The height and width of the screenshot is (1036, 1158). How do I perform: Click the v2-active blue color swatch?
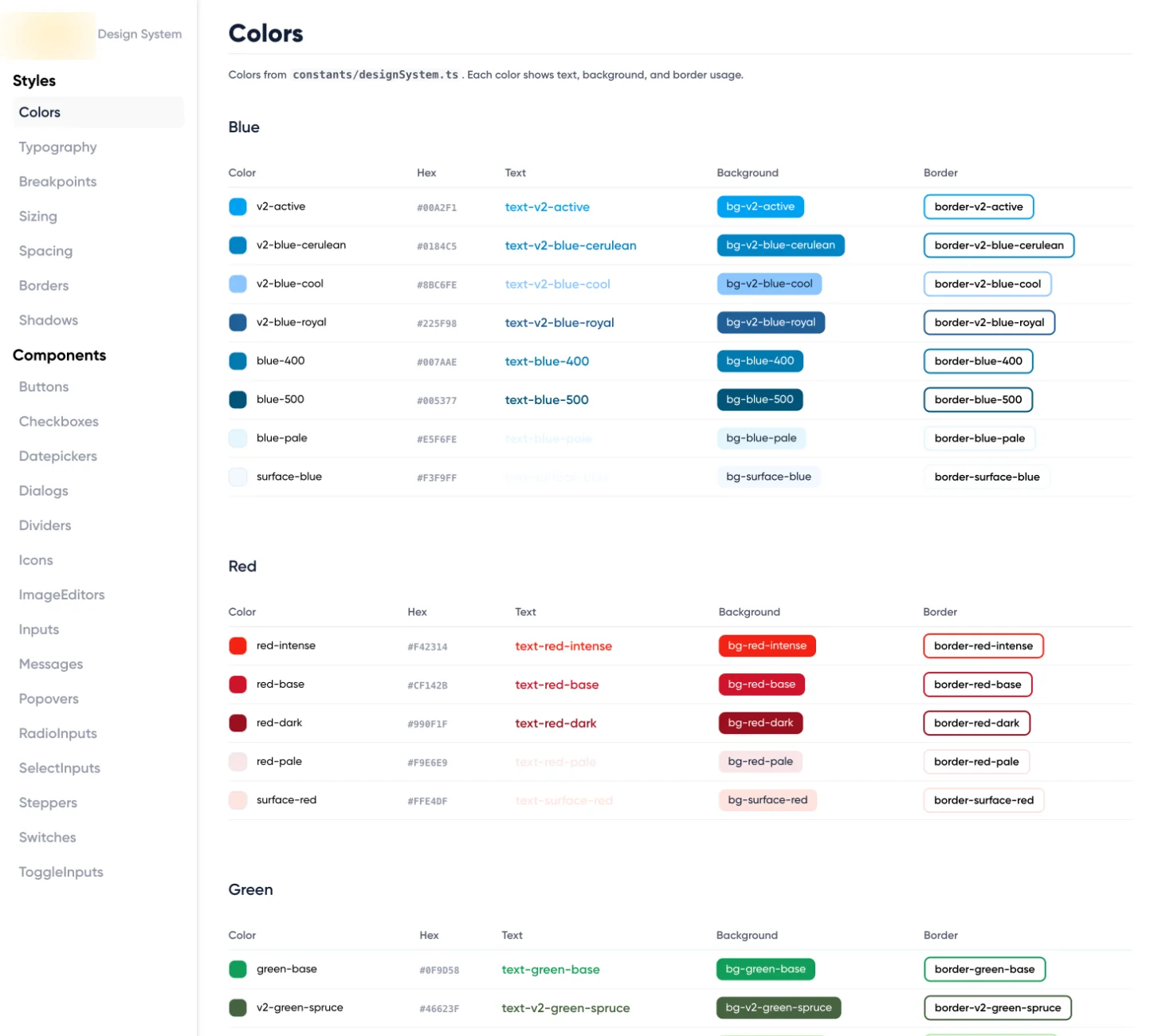237,206
